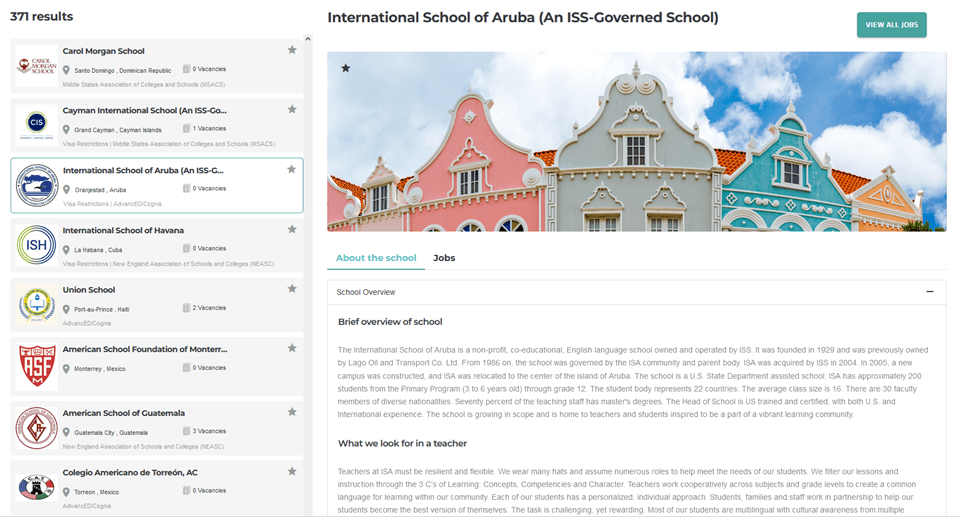The width and height of the screenshot is (960, 517).
Task: Click location pin beside Grand Cayman
Action: [x=66, y=130]
